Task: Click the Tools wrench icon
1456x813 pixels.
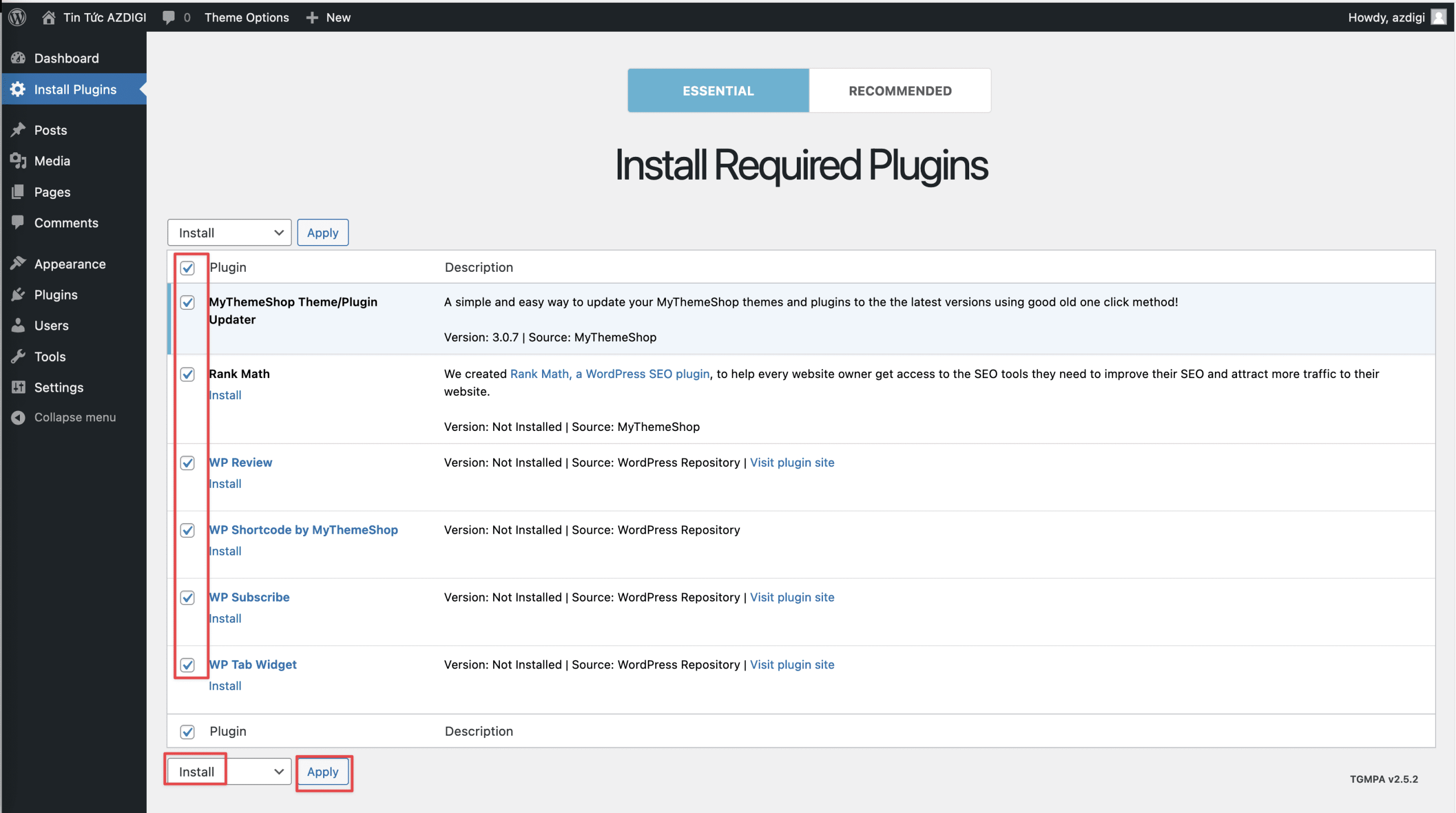Action: tap(18, 356)
